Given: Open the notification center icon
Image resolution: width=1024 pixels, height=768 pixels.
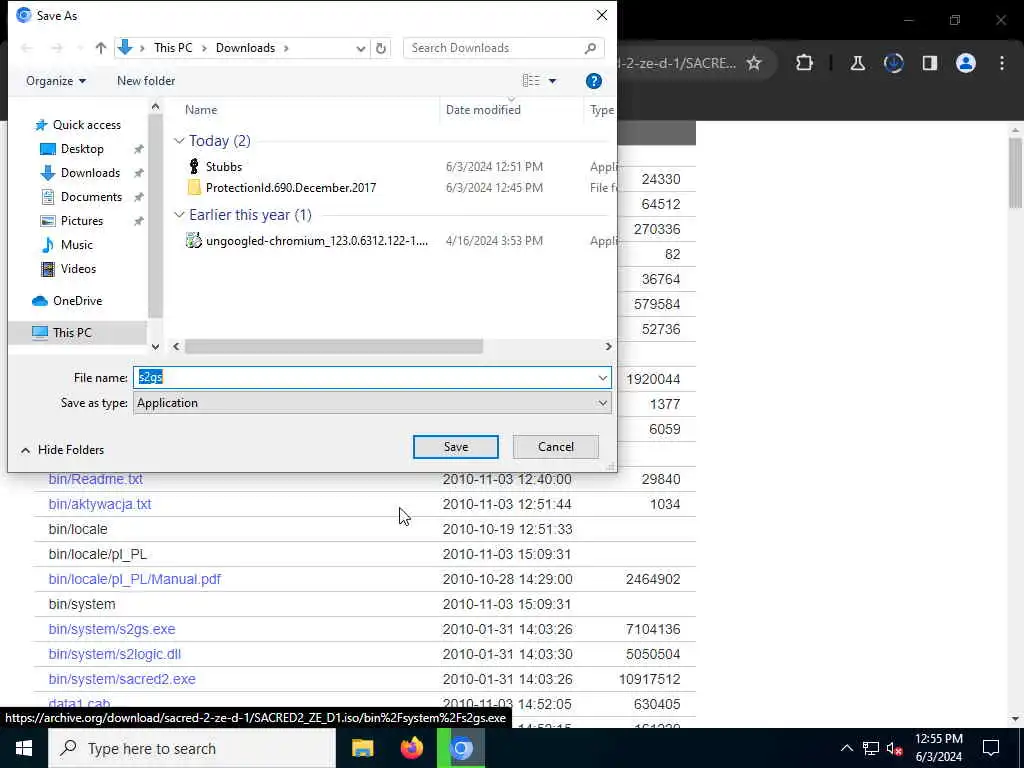Looking at the screenshot, I should [x=991, y=748].
